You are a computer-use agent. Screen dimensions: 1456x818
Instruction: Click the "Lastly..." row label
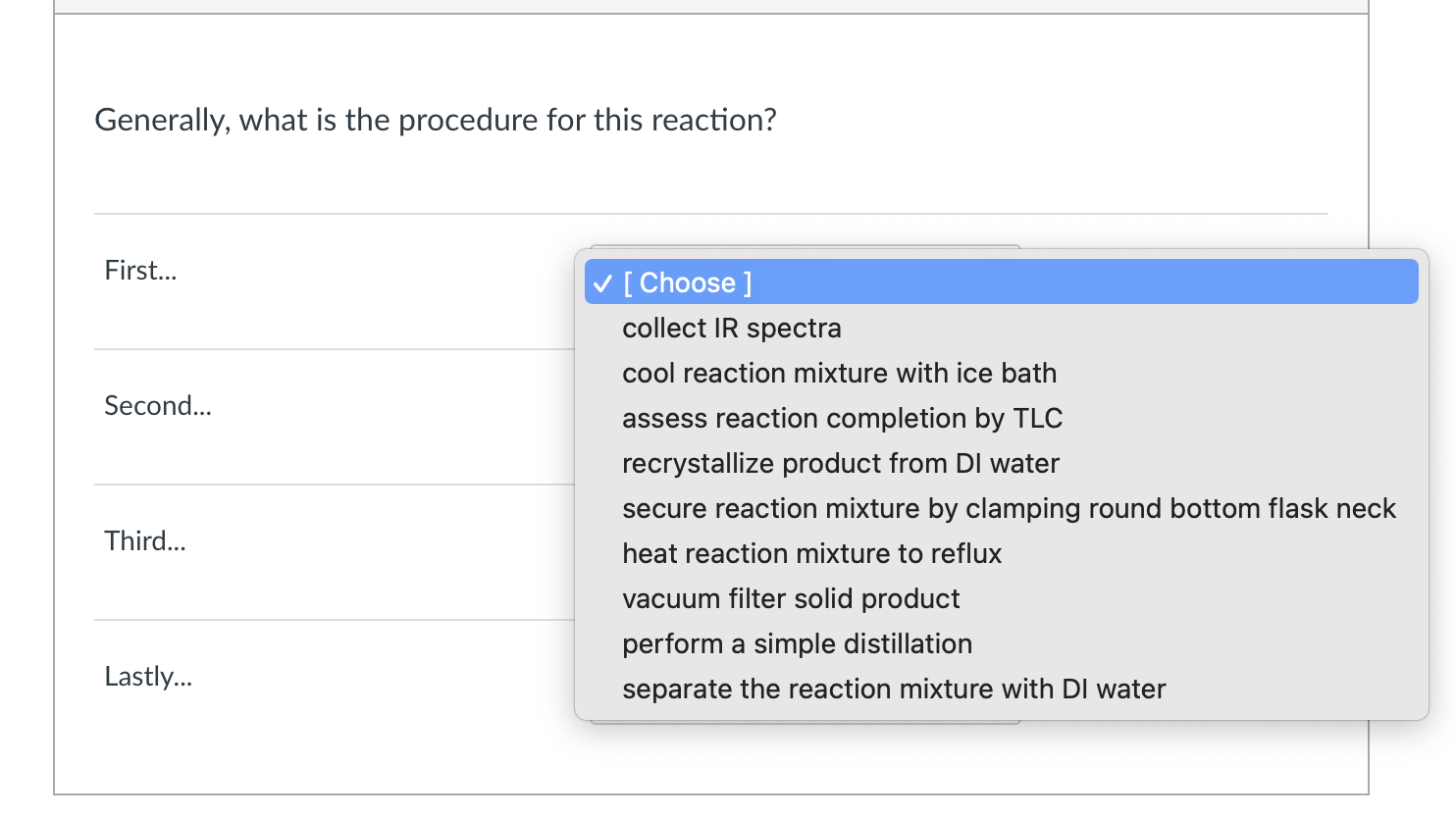[148, 677]
